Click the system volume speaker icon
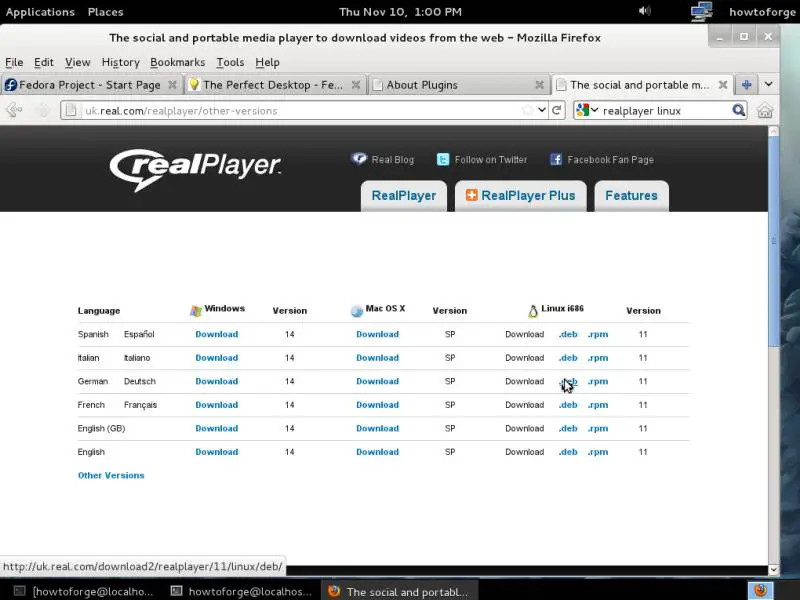The image size is (800, 600). (645, 11)
